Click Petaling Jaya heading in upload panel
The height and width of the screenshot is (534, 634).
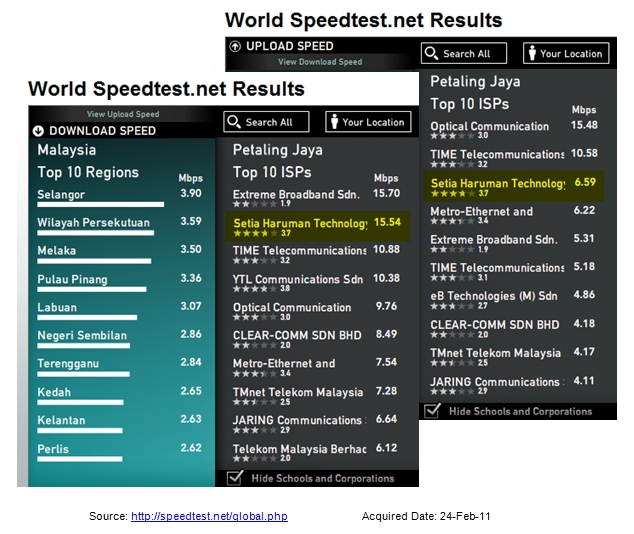tap(475, 82)
